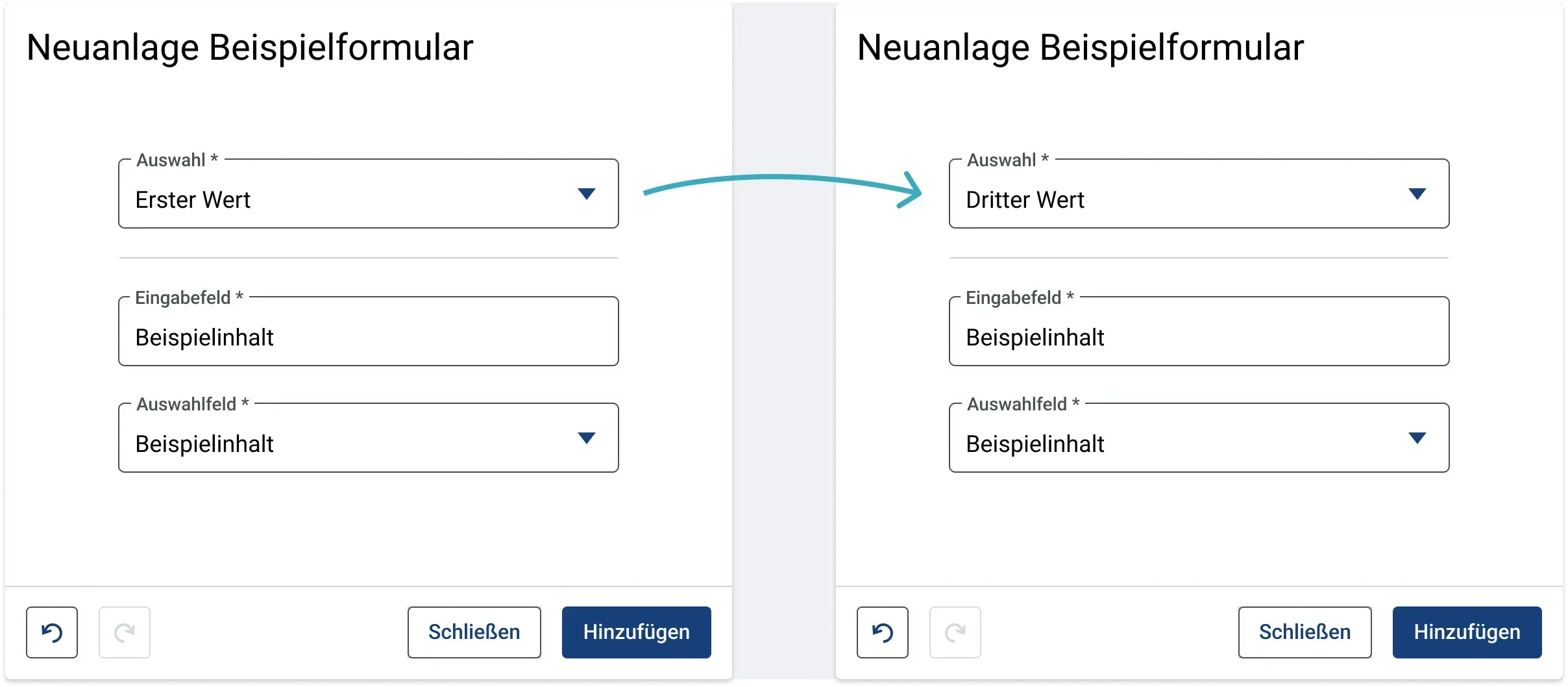This screenshot has height=687, width=1568.
Task: Focus the left Eingabefeld text input
Action: (x=369, y=332)
